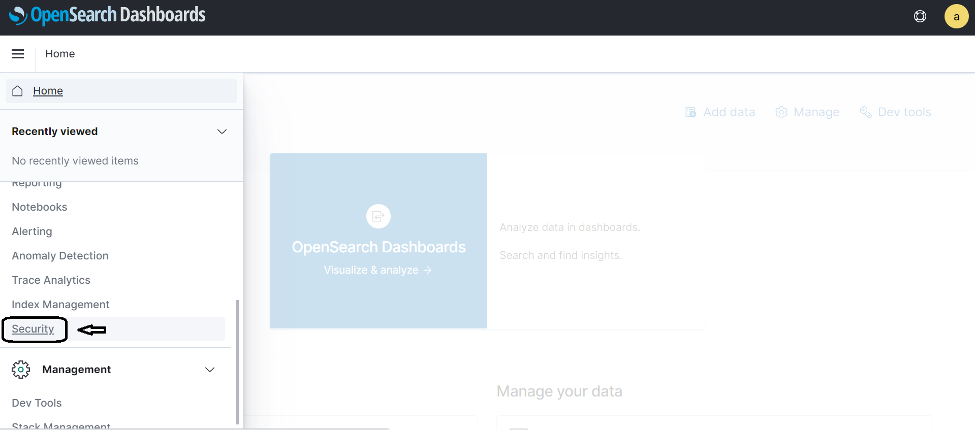Viewport: 977px width, 431px height.
Task: Open Dev Tools under Management
Action: click(37, 403)
